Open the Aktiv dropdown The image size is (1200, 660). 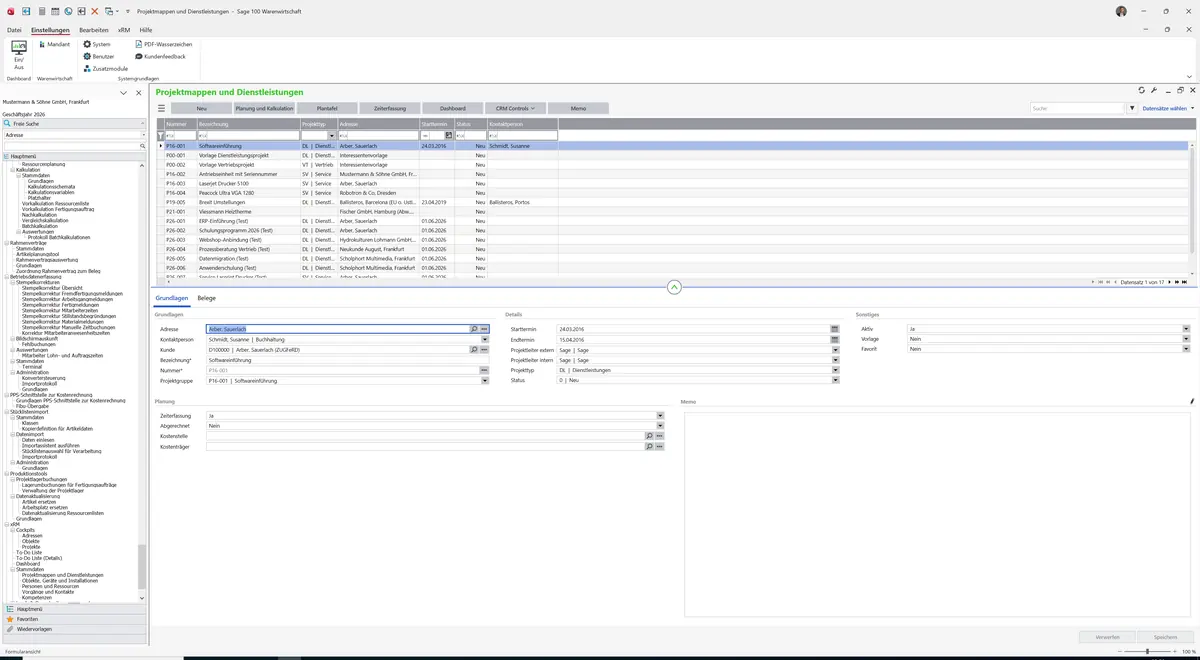tap(1186, 329)
